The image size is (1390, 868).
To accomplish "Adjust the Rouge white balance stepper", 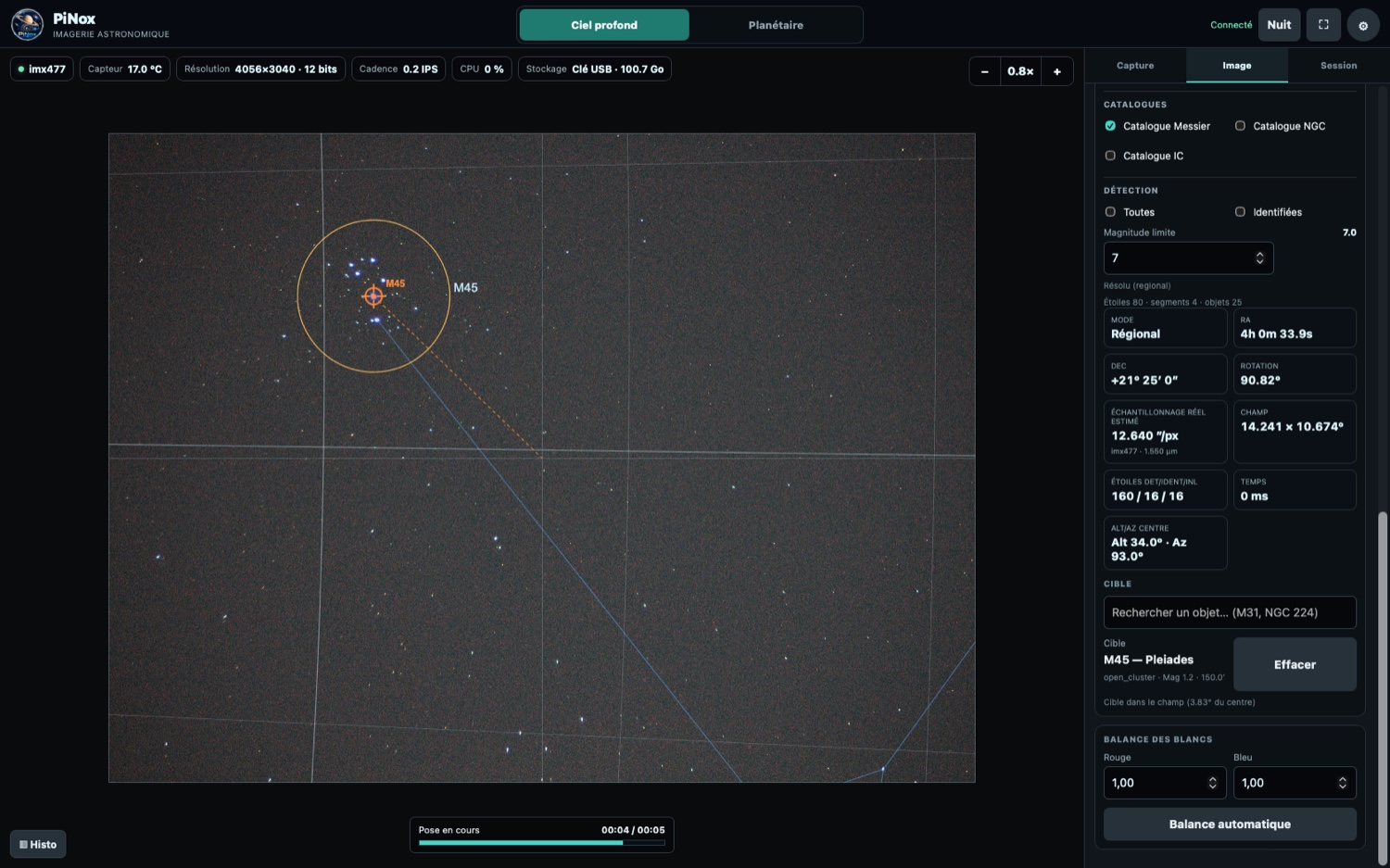I will point(1212,783).
